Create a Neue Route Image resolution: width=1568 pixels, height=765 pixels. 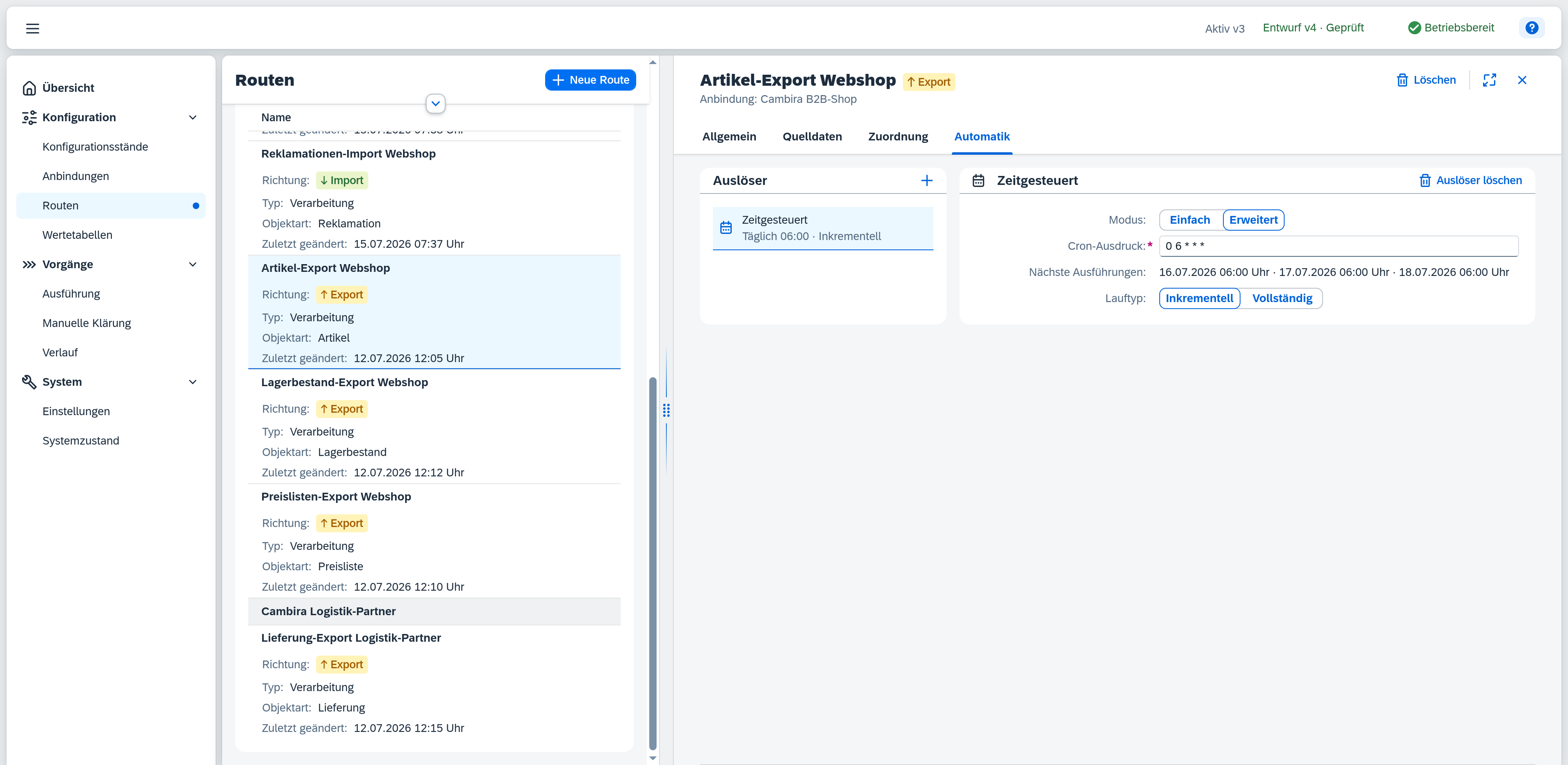pos(590,80)
